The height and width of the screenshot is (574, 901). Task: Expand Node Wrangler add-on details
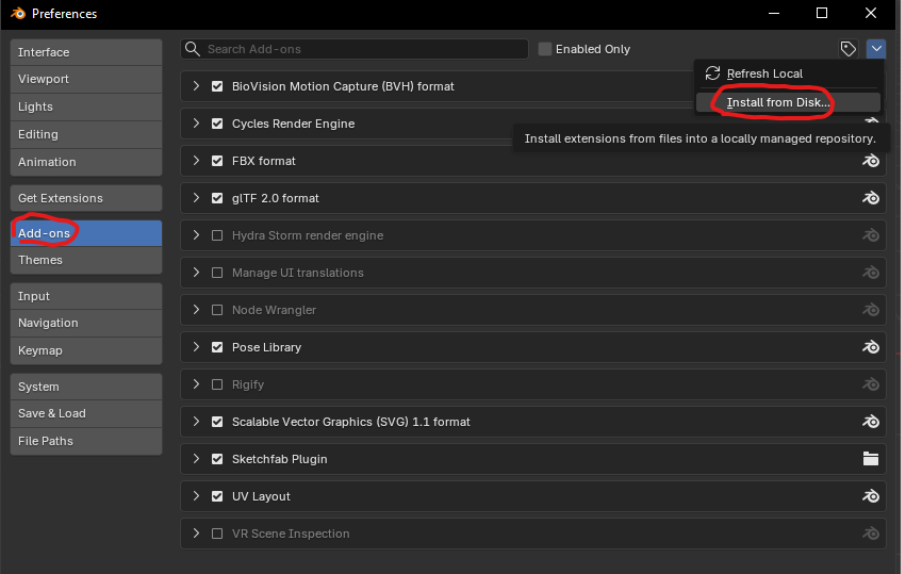[196, 310]
